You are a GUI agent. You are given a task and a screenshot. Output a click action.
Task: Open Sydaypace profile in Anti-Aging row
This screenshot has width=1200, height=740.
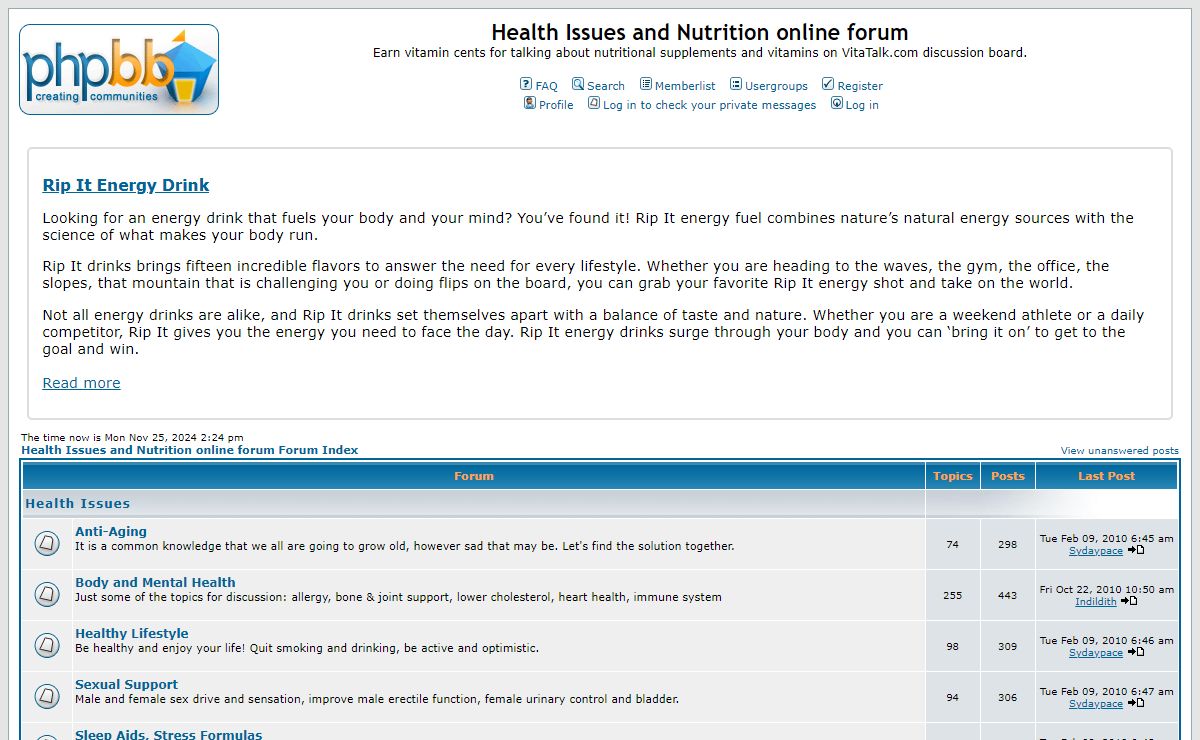1096,551
